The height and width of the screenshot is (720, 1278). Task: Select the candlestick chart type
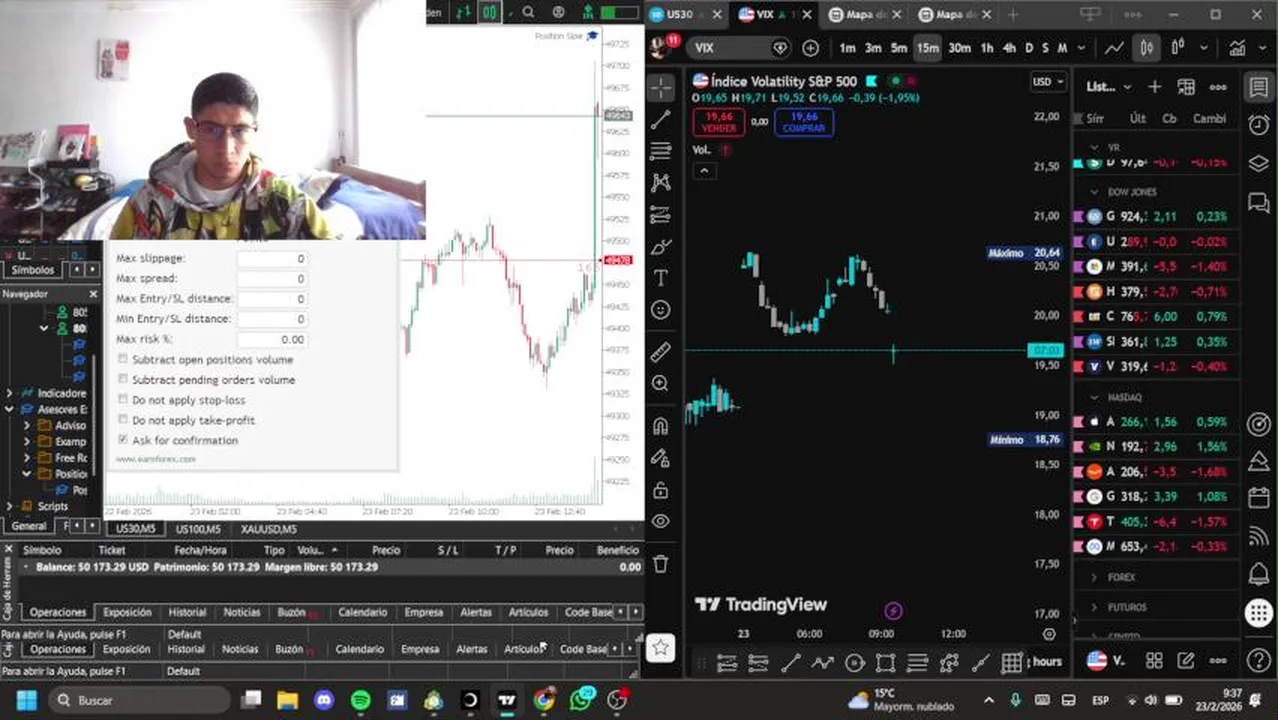1147,48
